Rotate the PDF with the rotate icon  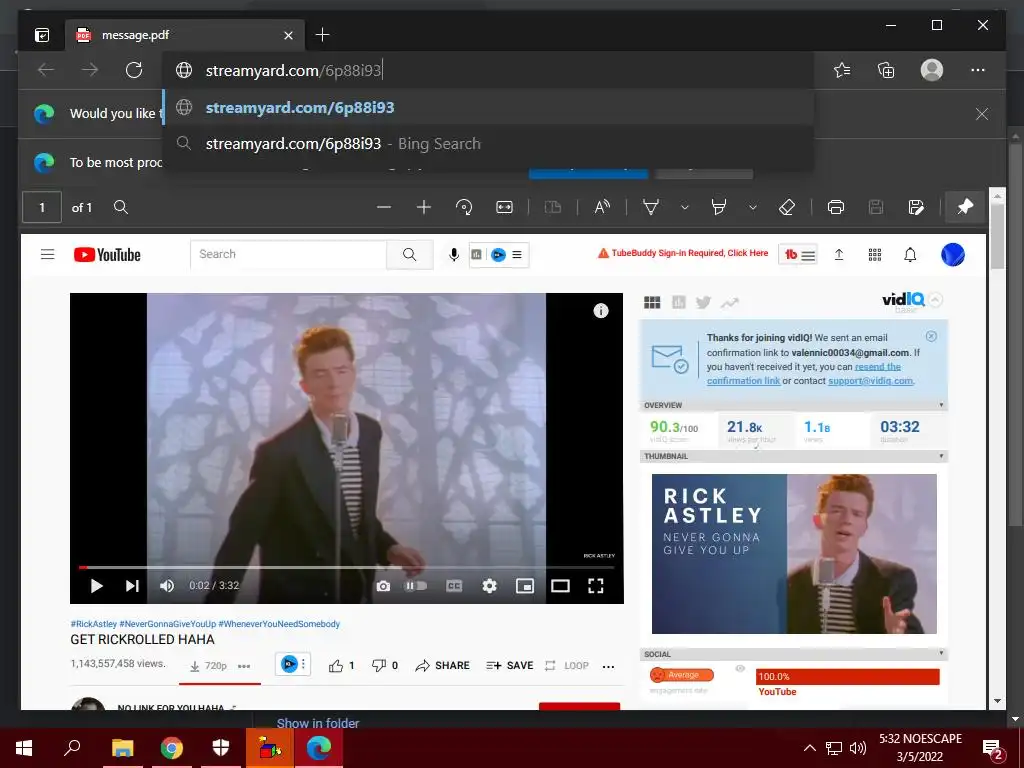[x=464, y=208]
